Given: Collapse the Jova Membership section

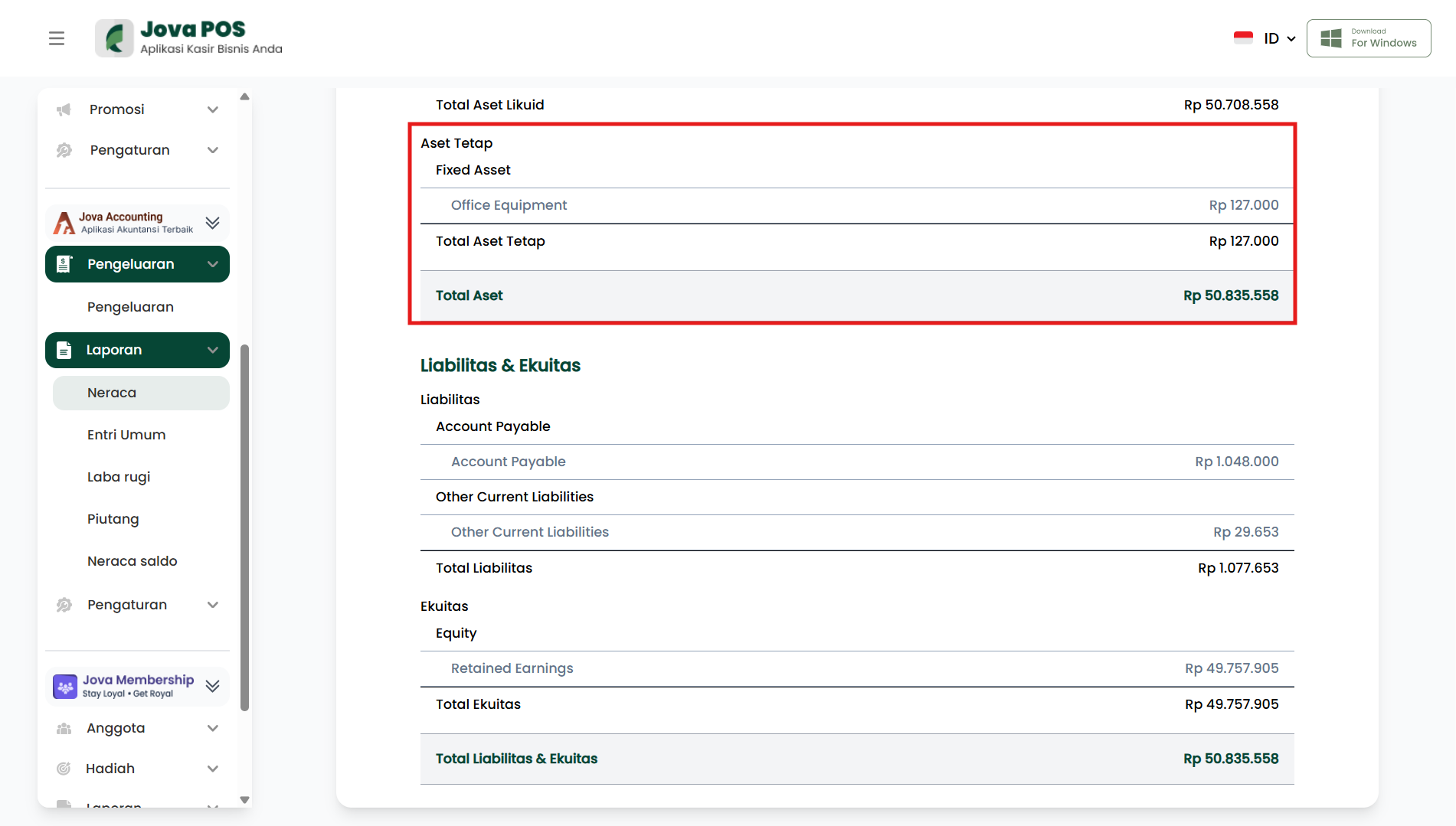Looking at the screenshot, I should [213, 686].
